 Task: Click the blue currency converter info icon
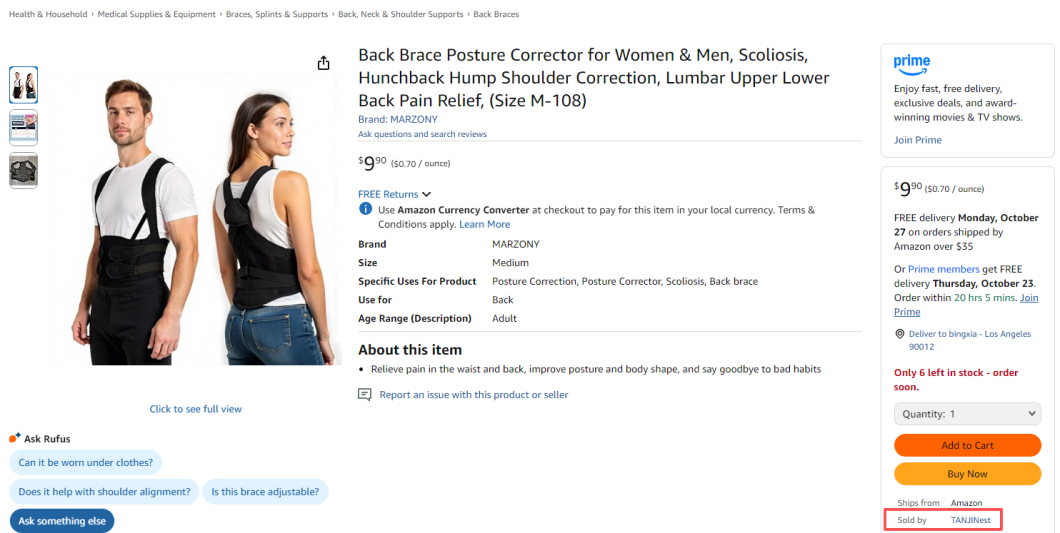[365, 210]
